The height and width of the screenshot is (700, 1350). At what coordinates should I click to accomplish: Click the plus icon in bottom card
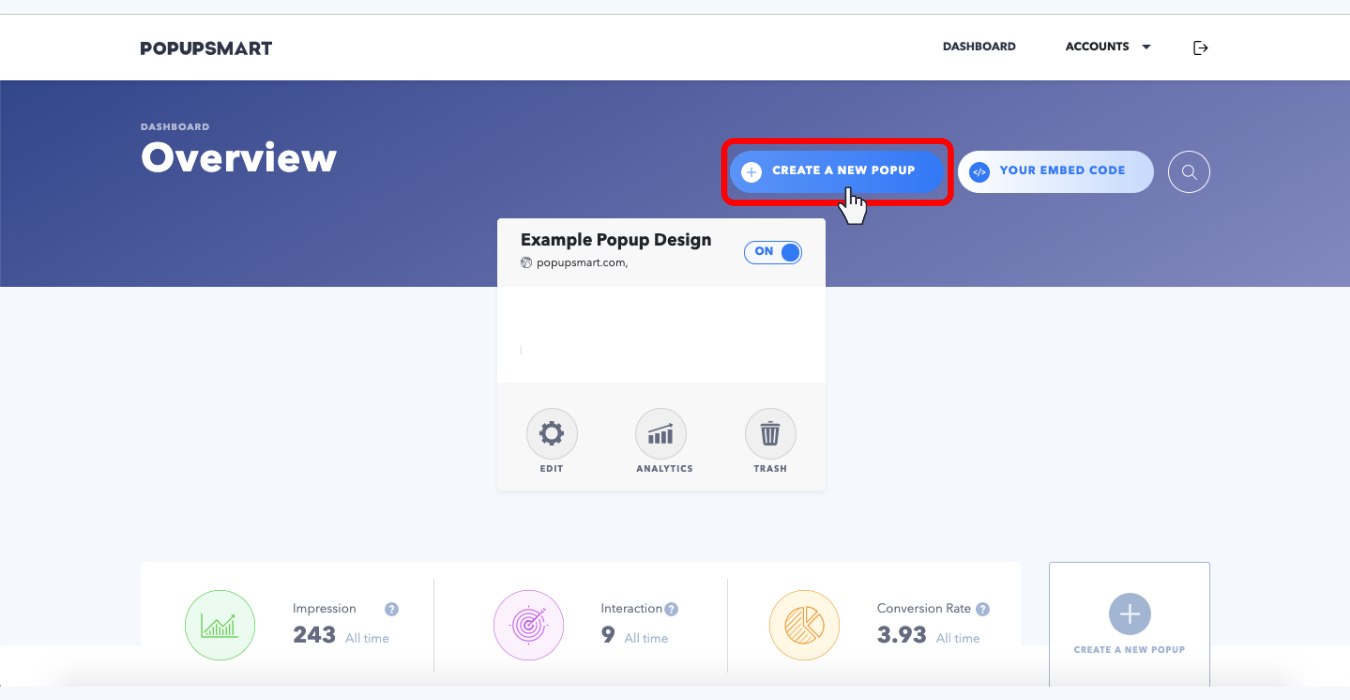[x=1130, y=614]
